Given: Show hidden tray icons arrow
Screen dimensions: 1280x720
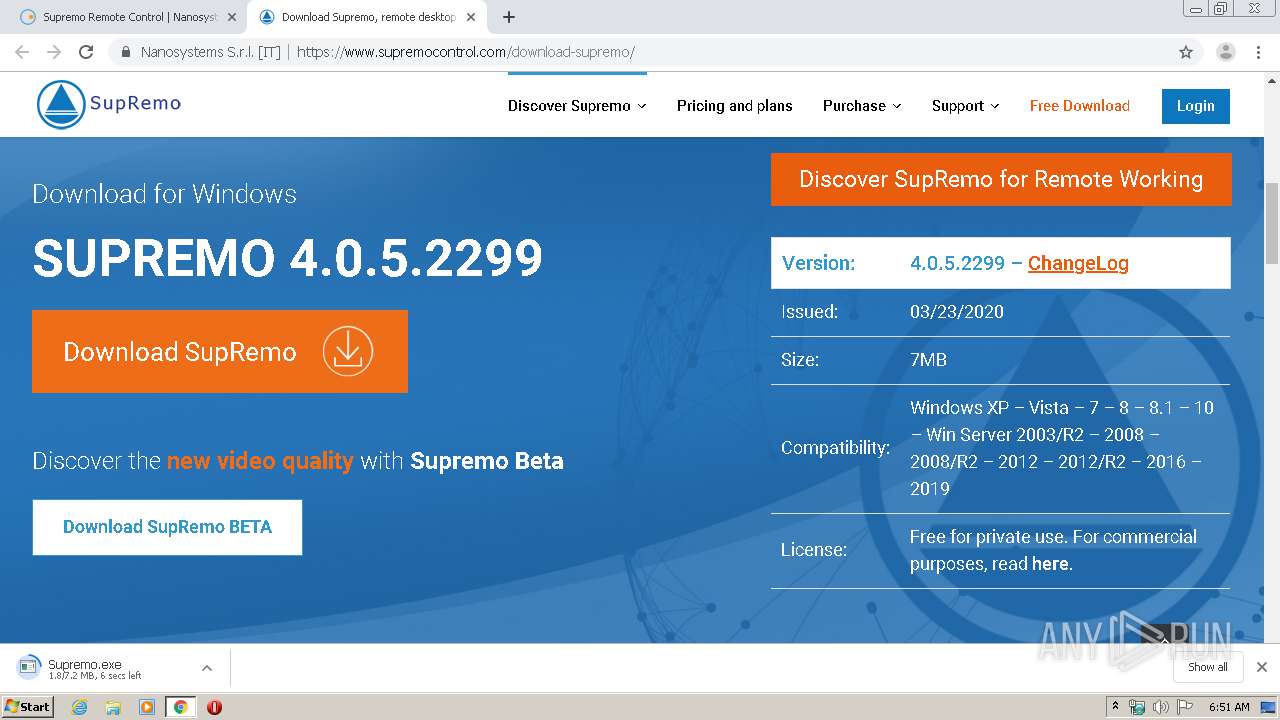Looking at the screenshot, I should 1115,707.
